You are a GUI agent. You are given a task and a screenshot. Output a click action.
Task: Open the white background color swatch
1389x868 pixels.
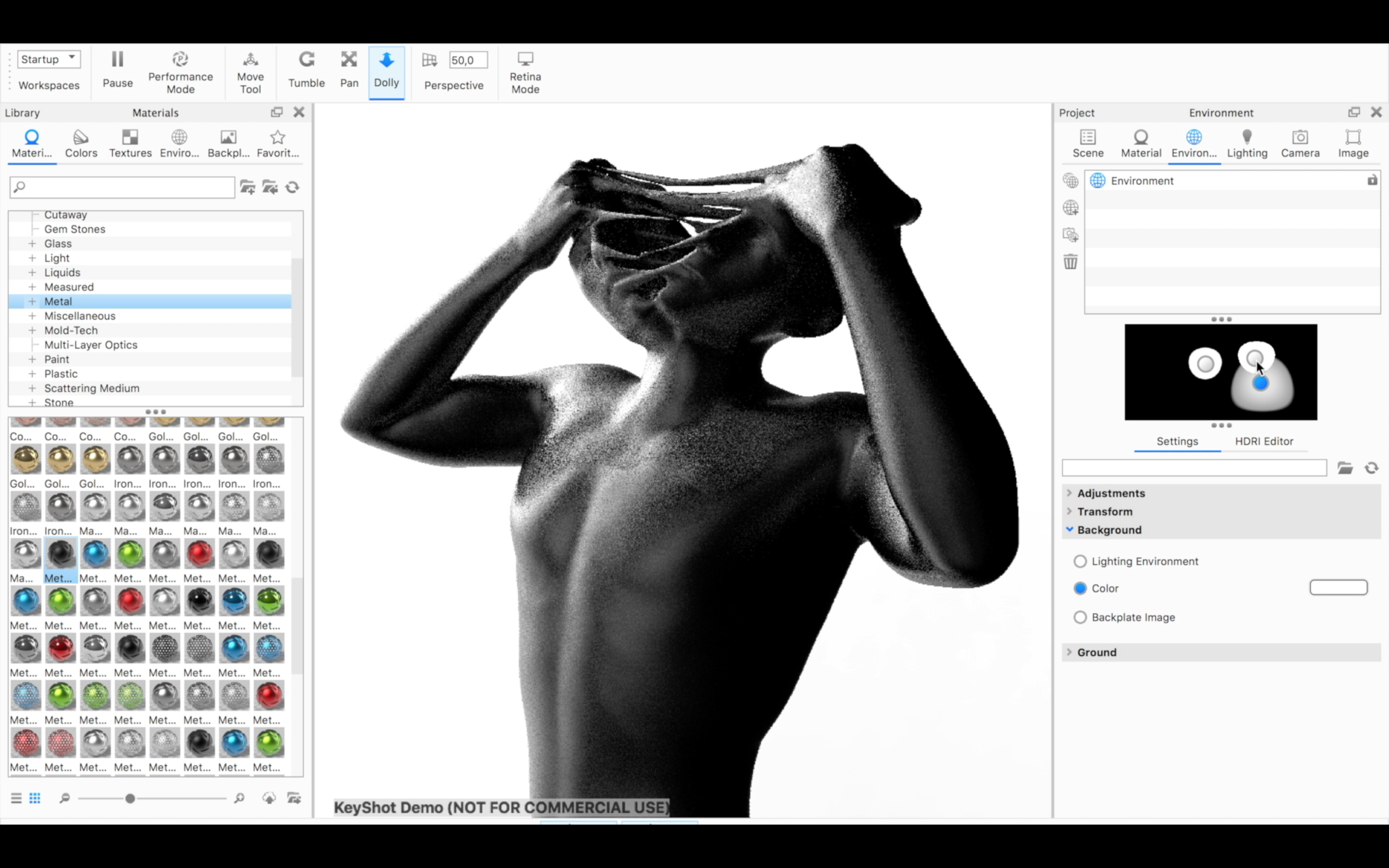(x=1338, y=588)
